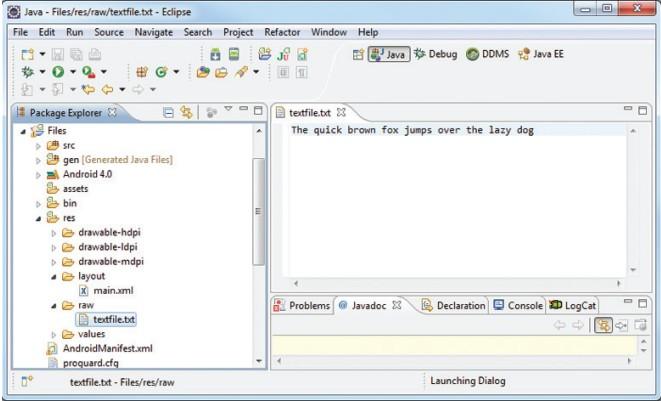This screenshot has height=401, width=661.
Task: Click the Save toolbar icon
Action: (58, 54)
